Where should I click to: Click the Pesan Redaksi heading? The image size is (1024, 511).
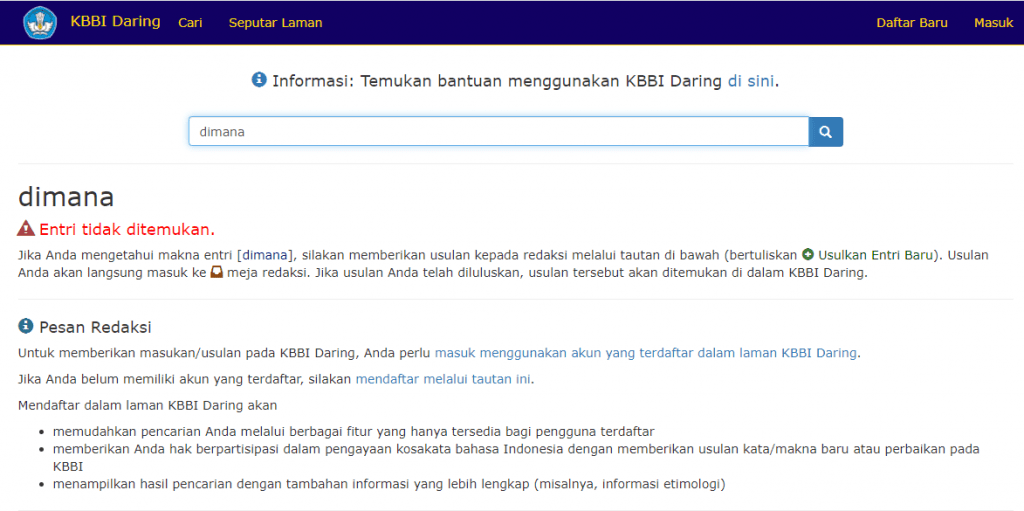point(95,326)
